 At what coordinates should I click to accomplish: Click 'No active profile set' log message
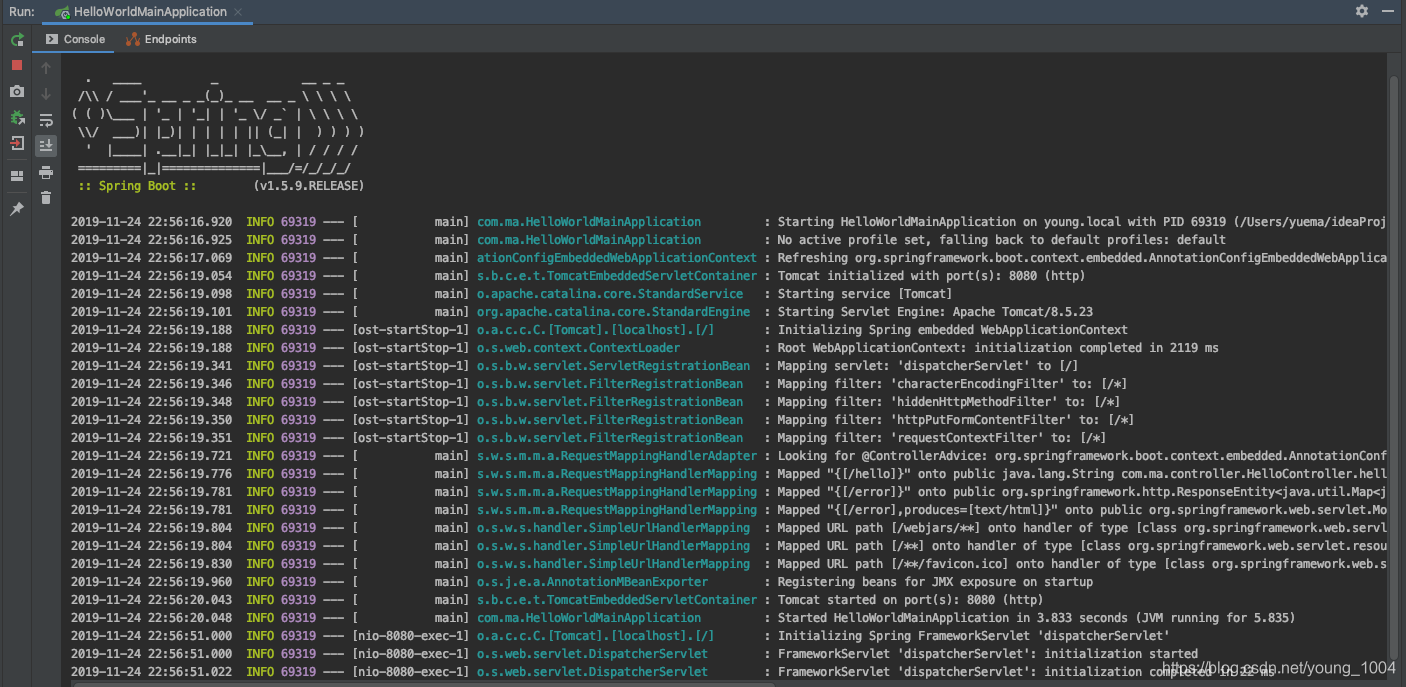coord(851,240)
